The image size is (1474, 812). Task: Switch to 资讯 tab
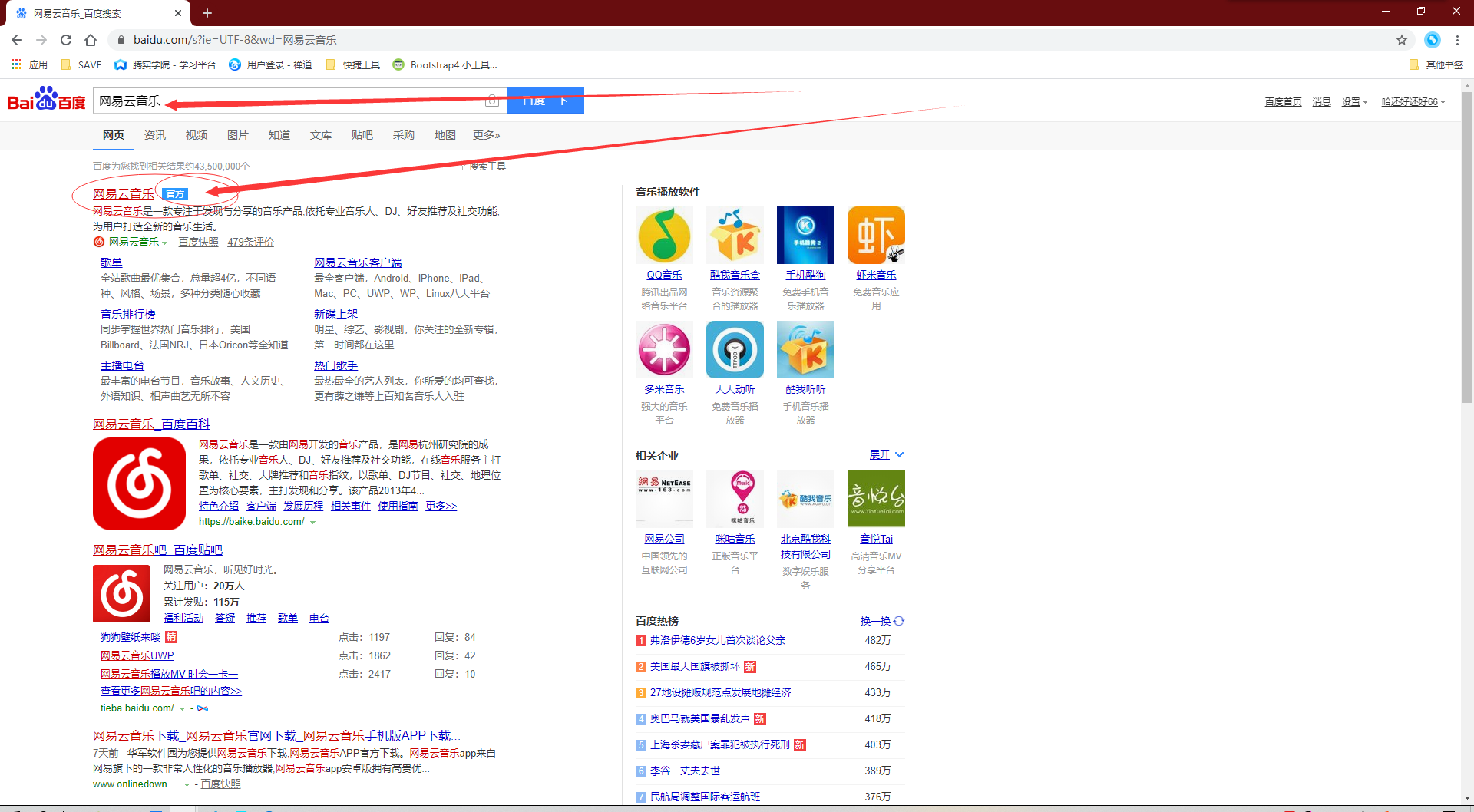pyautogui.click(x=155, y=135)
